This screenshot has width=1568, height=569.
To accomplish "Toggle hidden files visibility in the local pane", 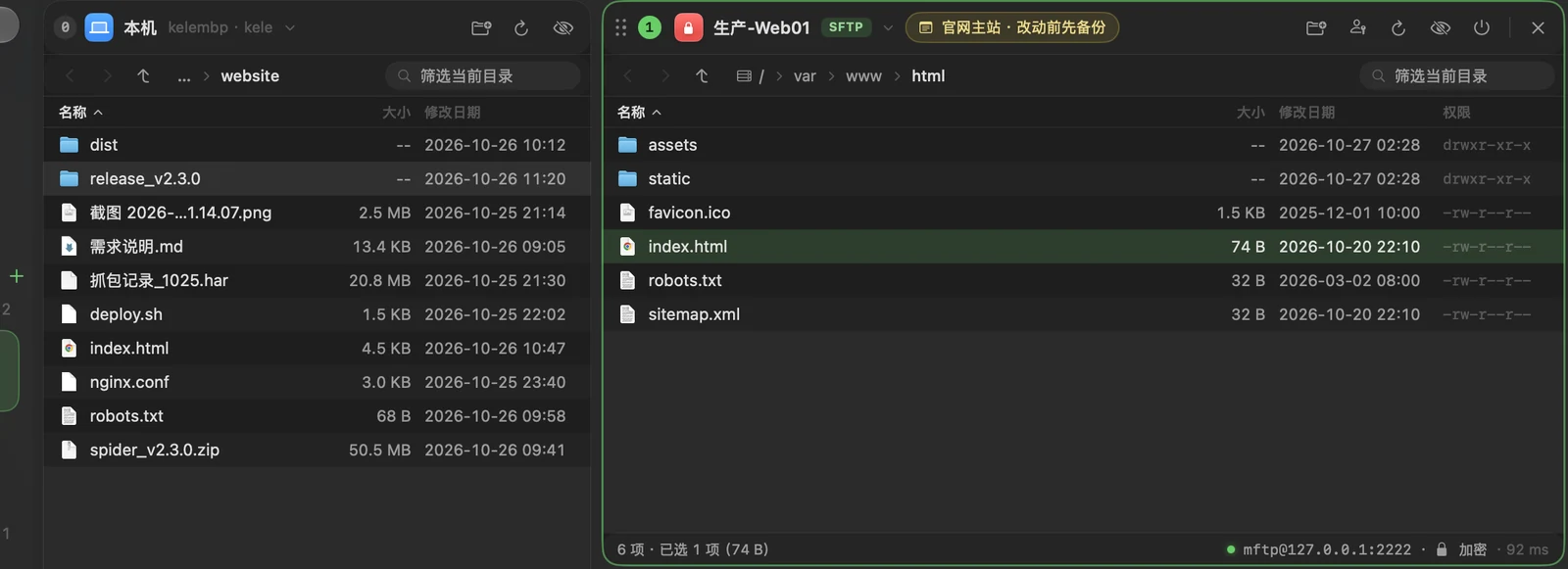I will pos(563,27).
